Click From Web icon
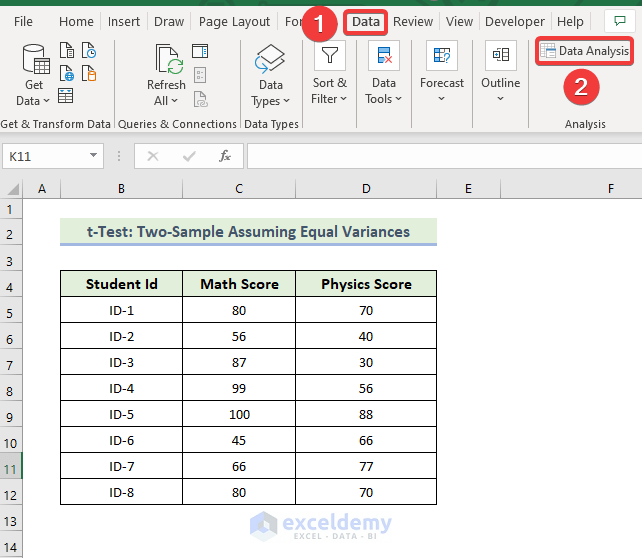Viewport: 642px width, 558px height. (67, 73)
